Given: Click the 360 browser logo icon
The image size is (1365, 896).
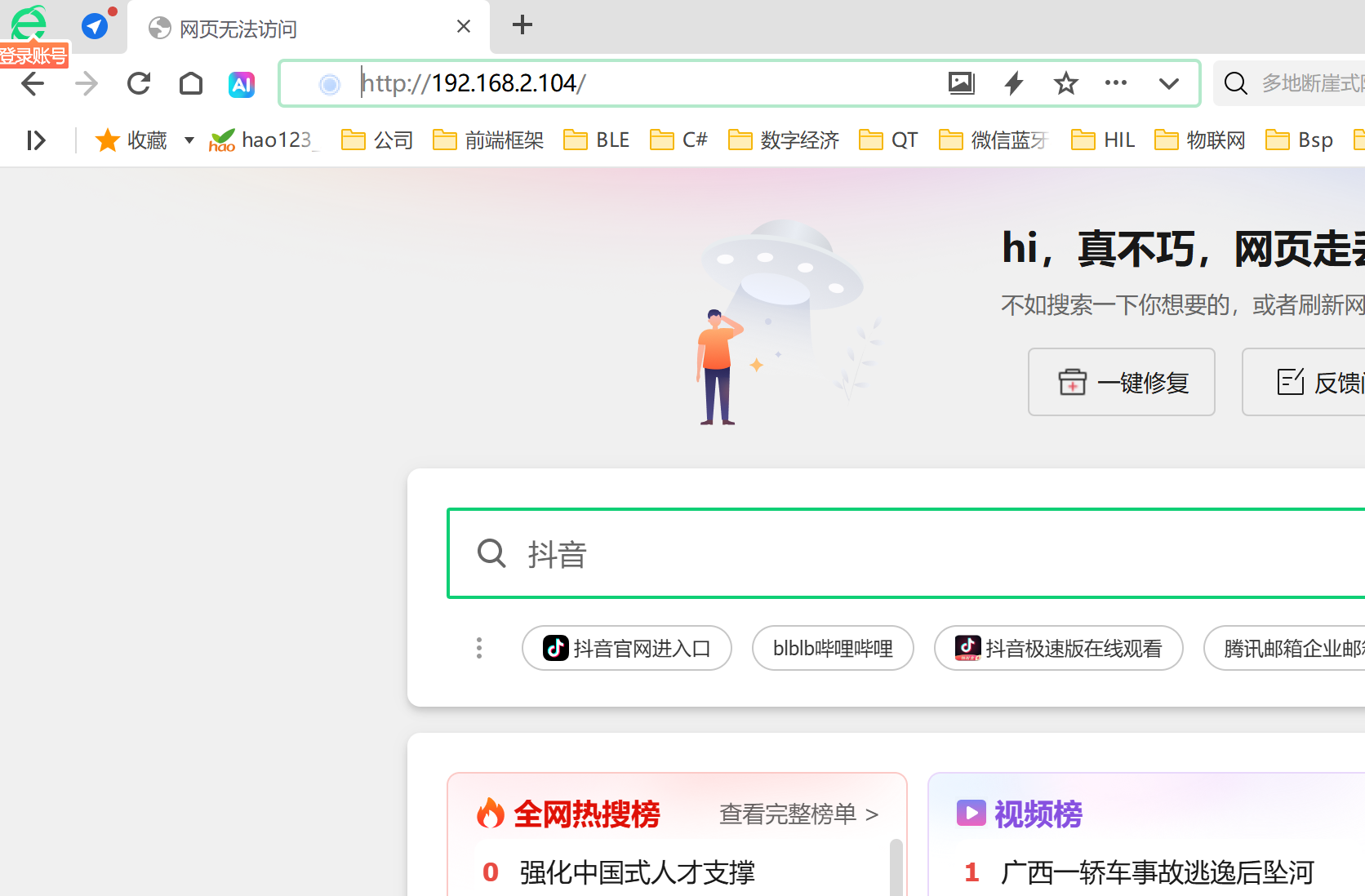Looking at the screenshot, I should [x=29, y=23].
